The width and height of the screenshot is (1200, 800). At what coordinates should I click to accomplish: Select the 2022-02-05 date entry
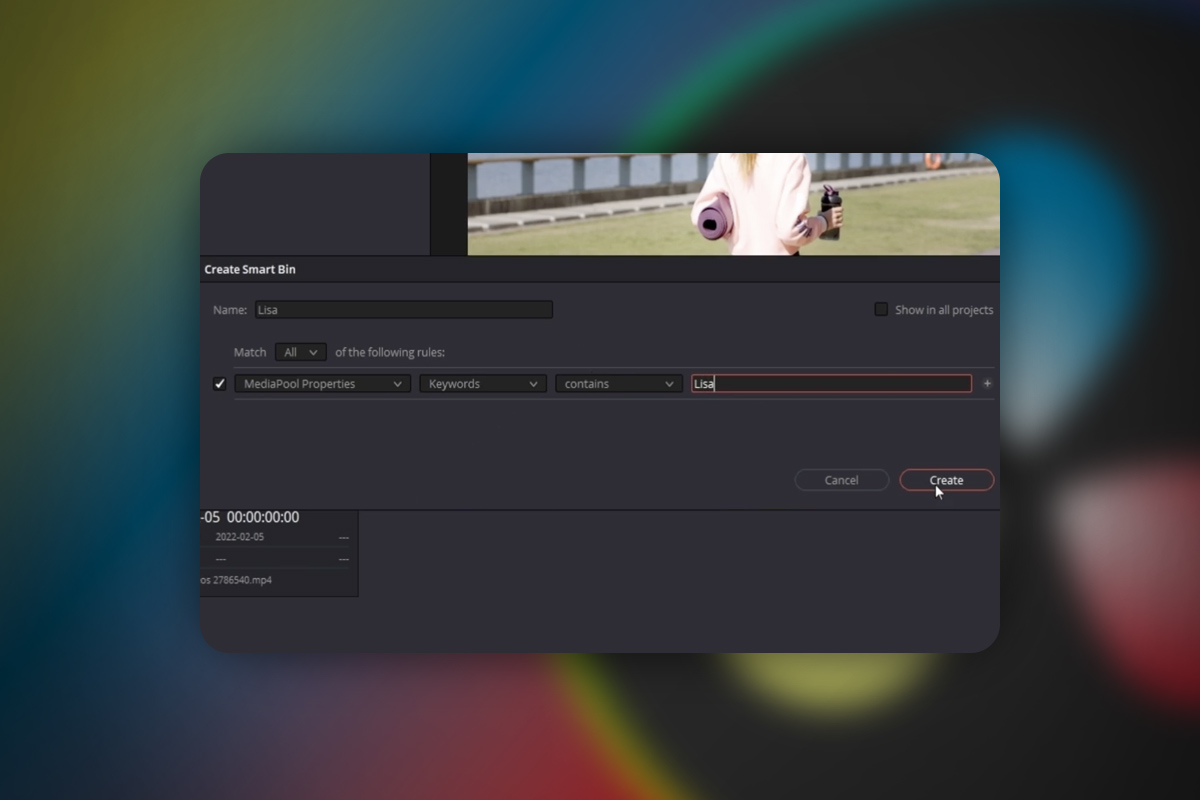click(x=240, y=537)
